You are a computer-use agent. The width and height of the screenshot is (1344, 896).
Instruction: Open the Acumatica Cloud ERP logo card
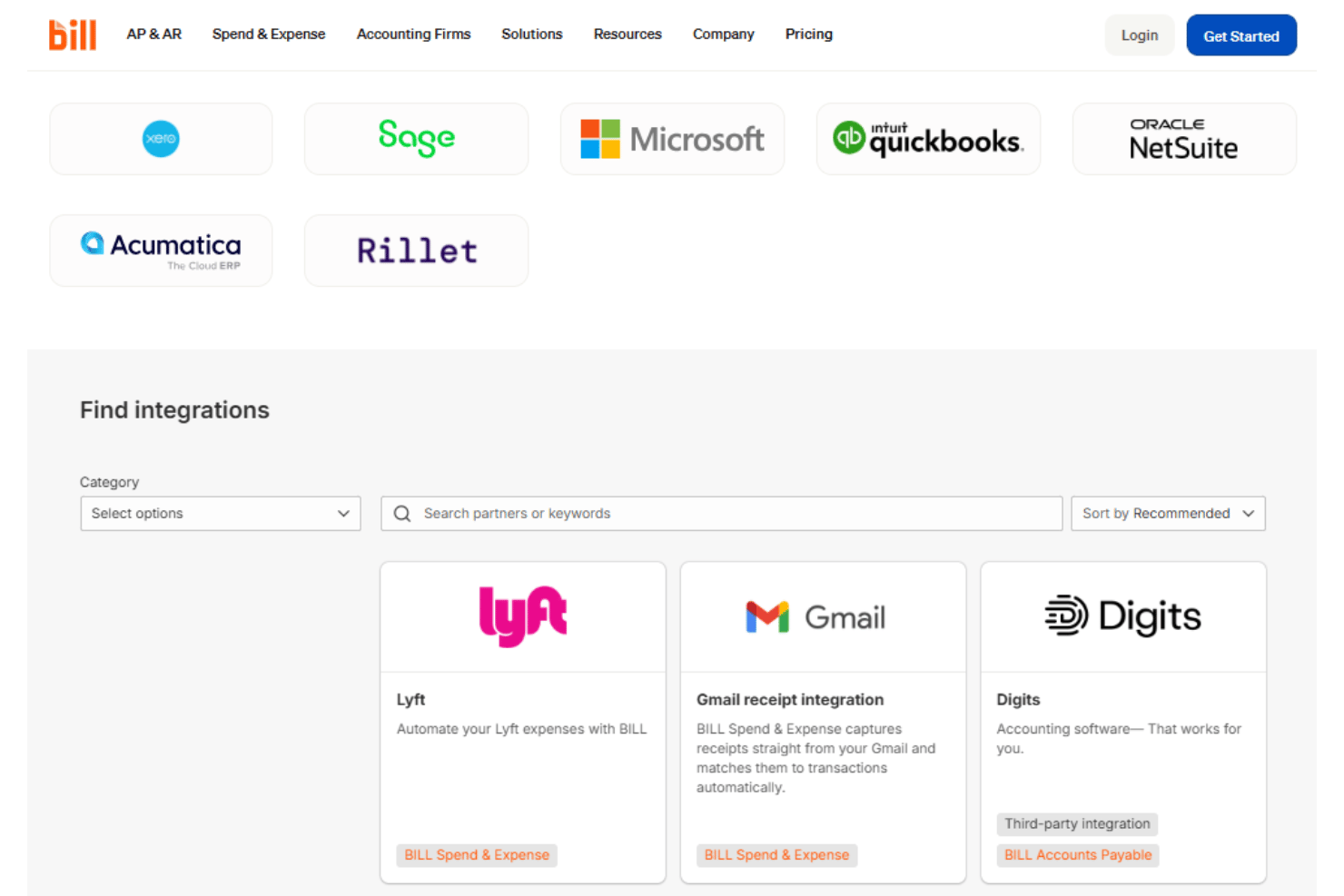point(161,251)
